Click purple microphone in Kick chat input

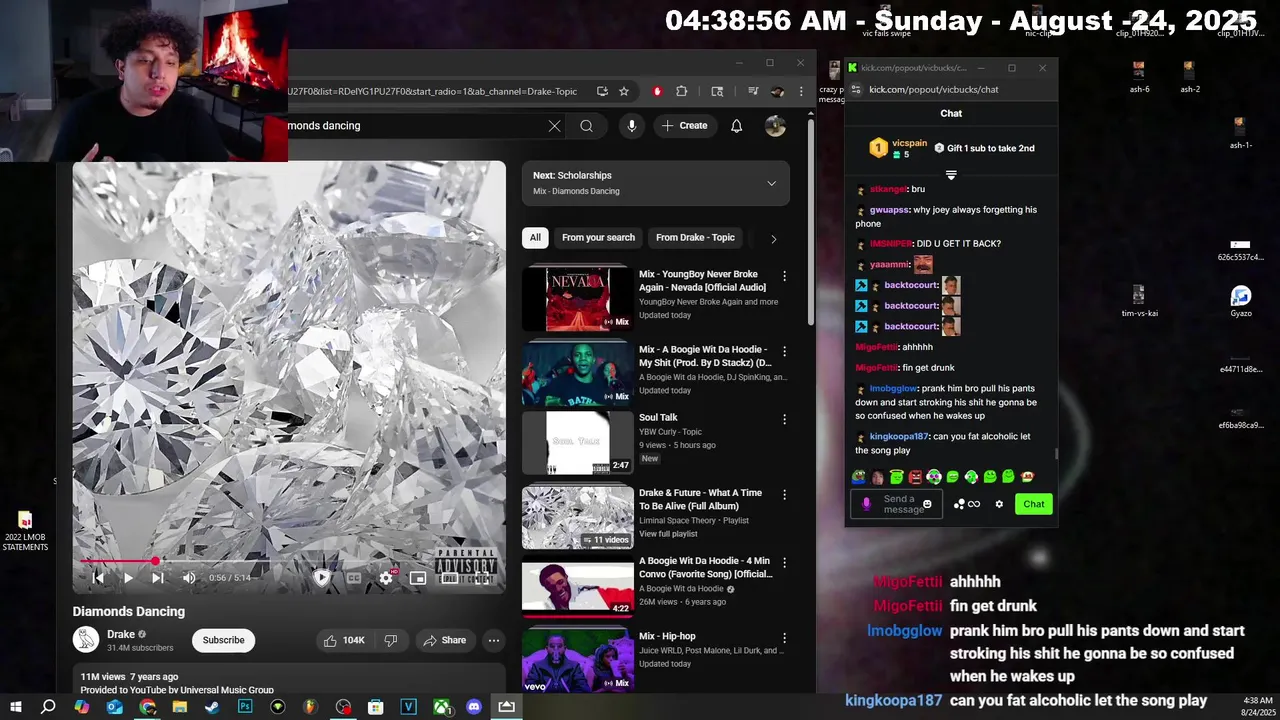[x=866, y=504]
